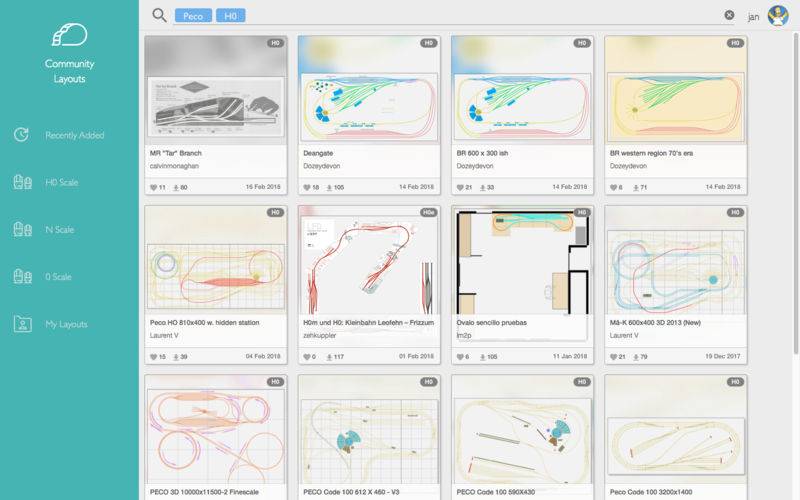Like the Deangate layout with heart icon
The image size is (800, 500).
[x=307, y=187]
